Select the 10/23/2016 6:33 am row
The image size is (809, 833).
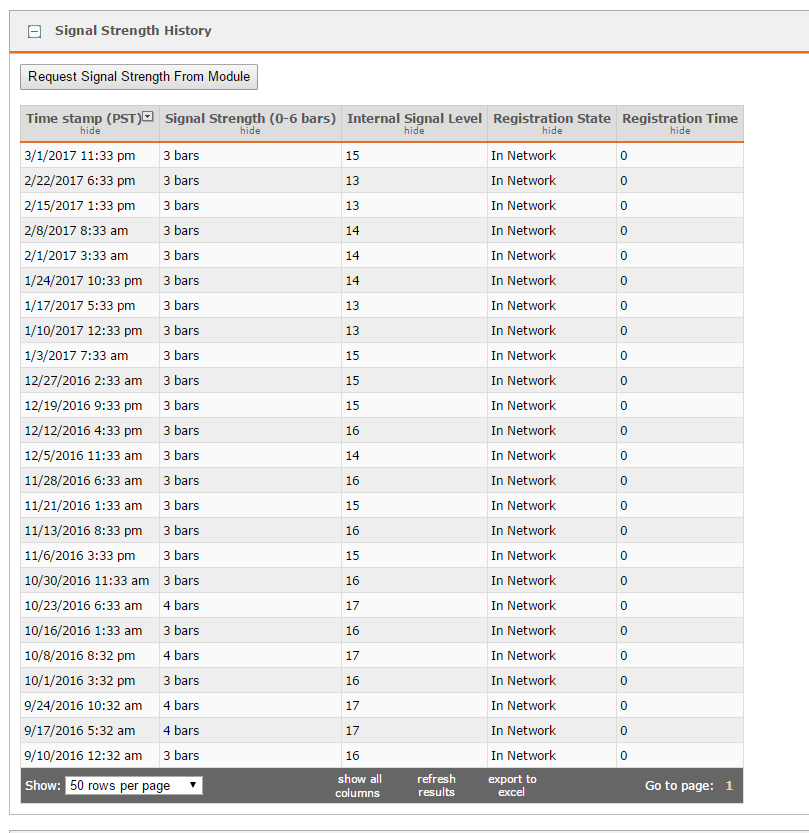pos(83,606)
